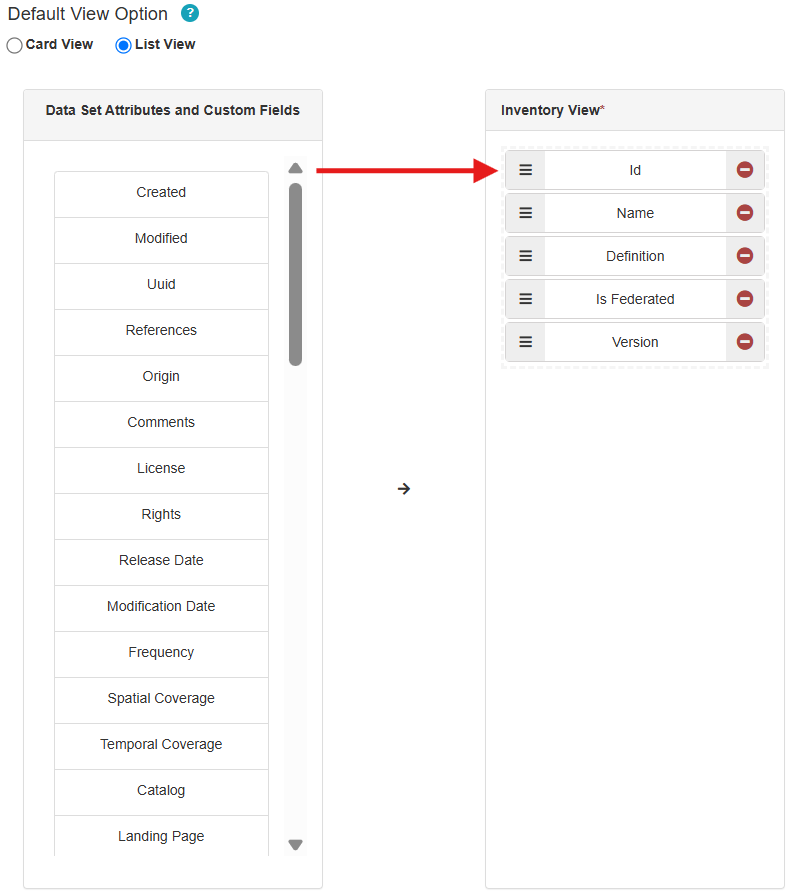Remove the Name field from Inventory View

[745, 213]
